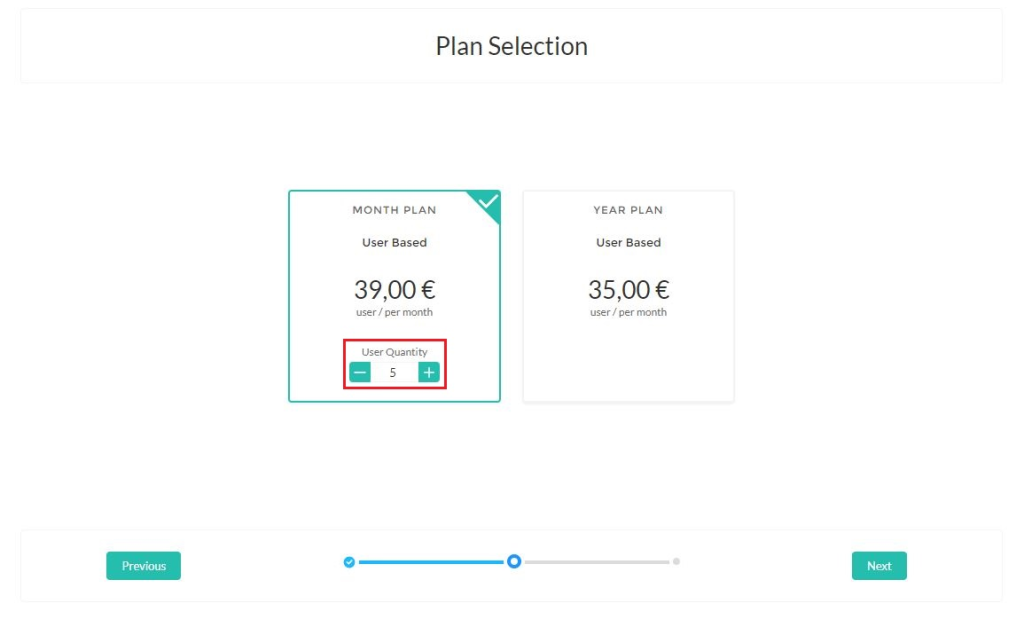Viewport: 1024px width, 619px height.
Task: Select the Month Plan card title
Action: coord(394,210)
